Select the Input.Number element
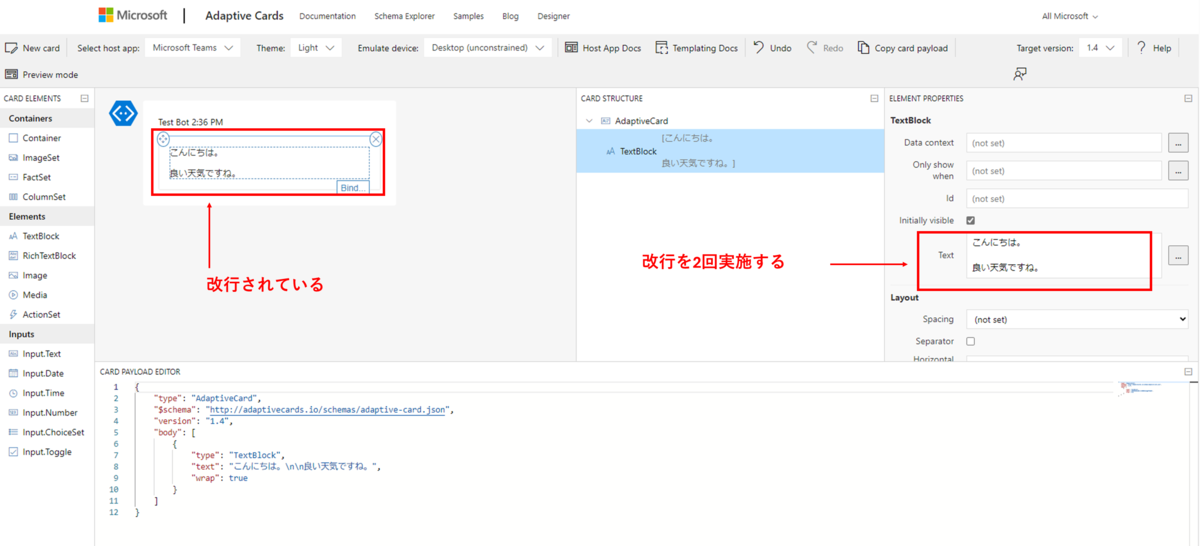Viewport: 1200px width, 546px height. click(x=47, y=413)
